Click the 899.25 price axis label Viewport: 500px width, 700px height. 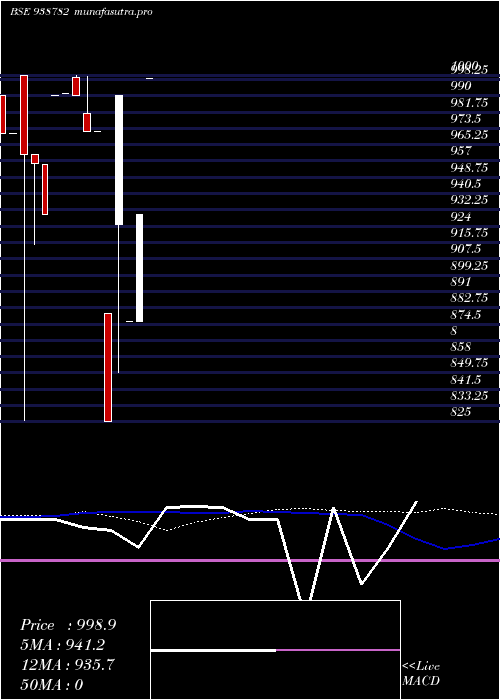point(469,265)
